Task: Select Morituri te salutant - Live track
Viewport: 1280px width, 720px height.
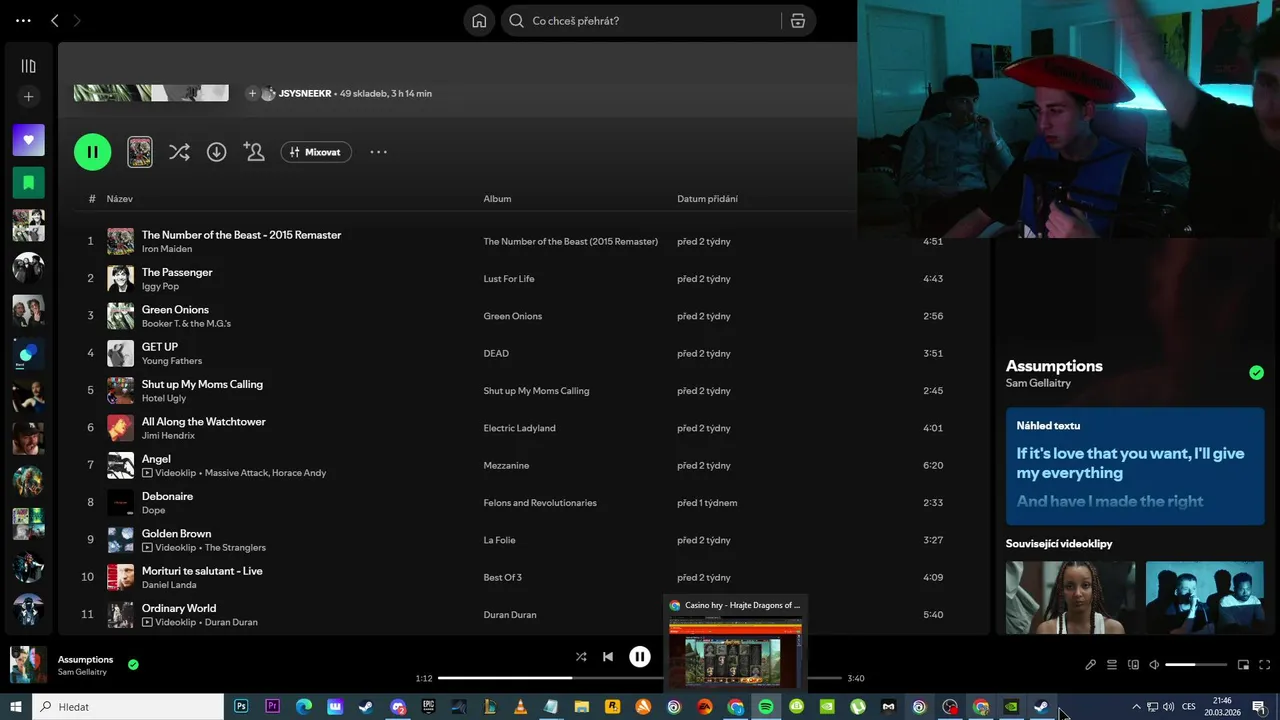Action: click(x=202, y=571)
